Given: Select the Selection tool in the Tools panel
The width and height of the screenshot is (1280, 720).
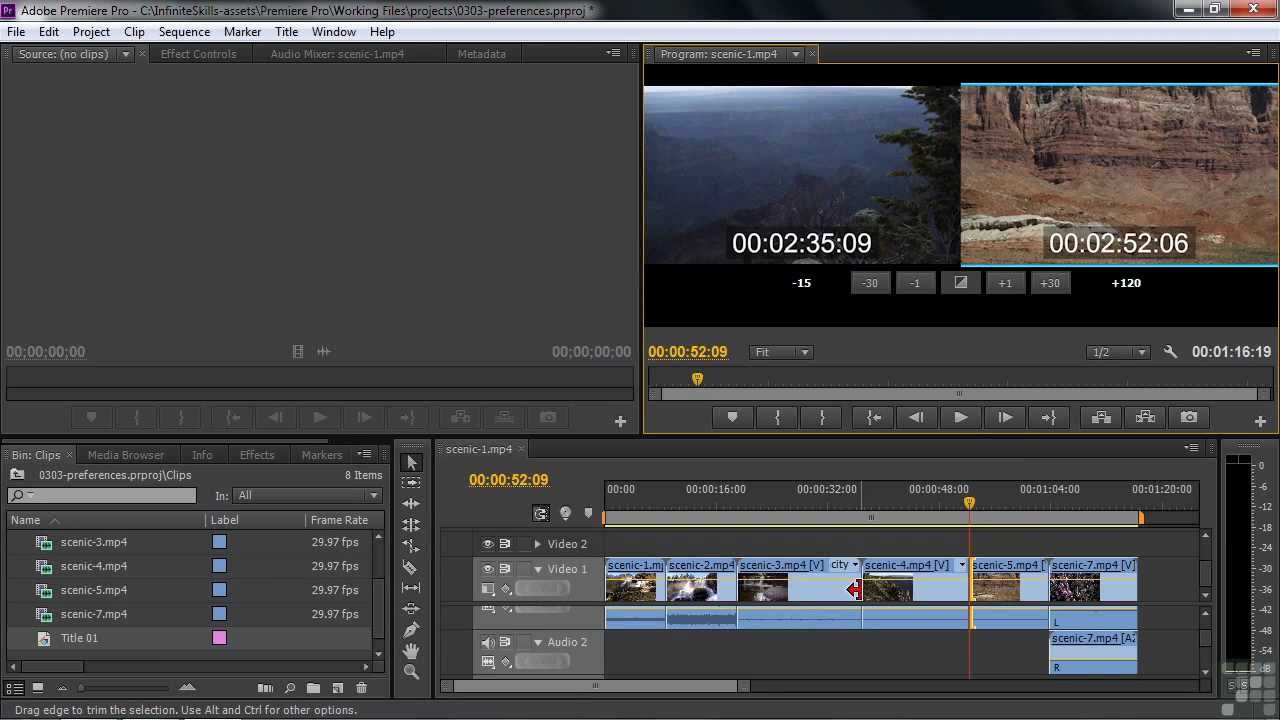Looking at the screenshot, I should point(411,462).
